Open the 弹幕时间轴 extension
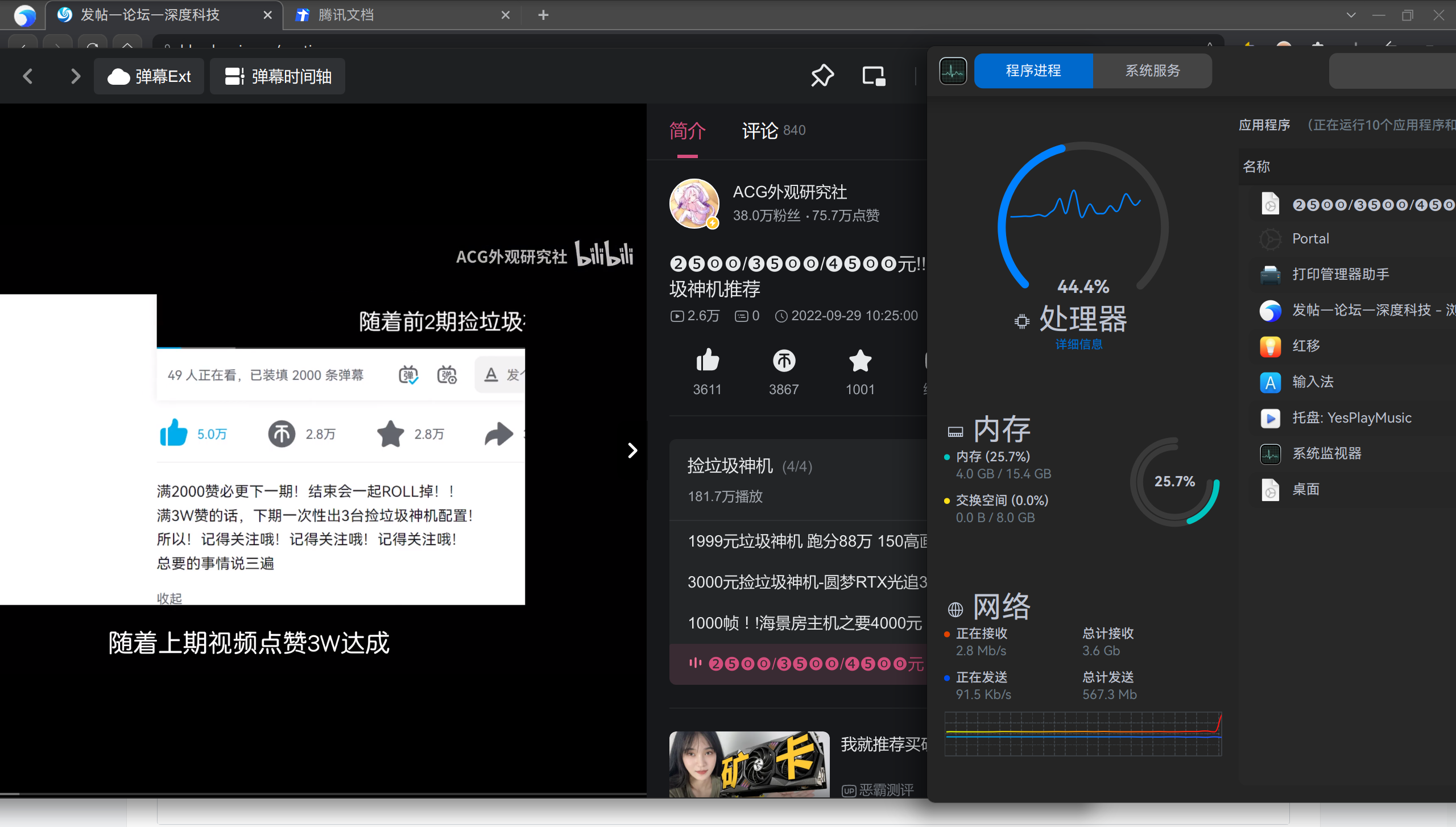This screenshot has width=1456, height=827. point(277,76)
